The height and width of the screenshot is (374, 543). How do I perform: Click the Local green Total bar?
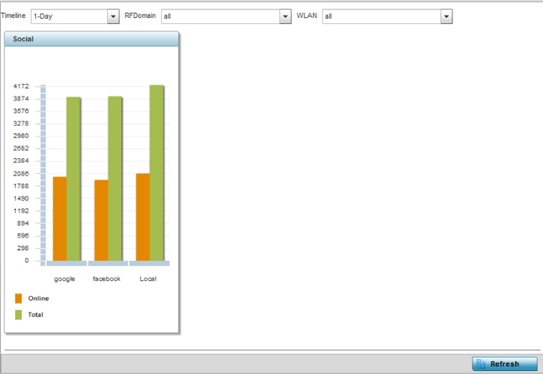(x=157, y=173)
